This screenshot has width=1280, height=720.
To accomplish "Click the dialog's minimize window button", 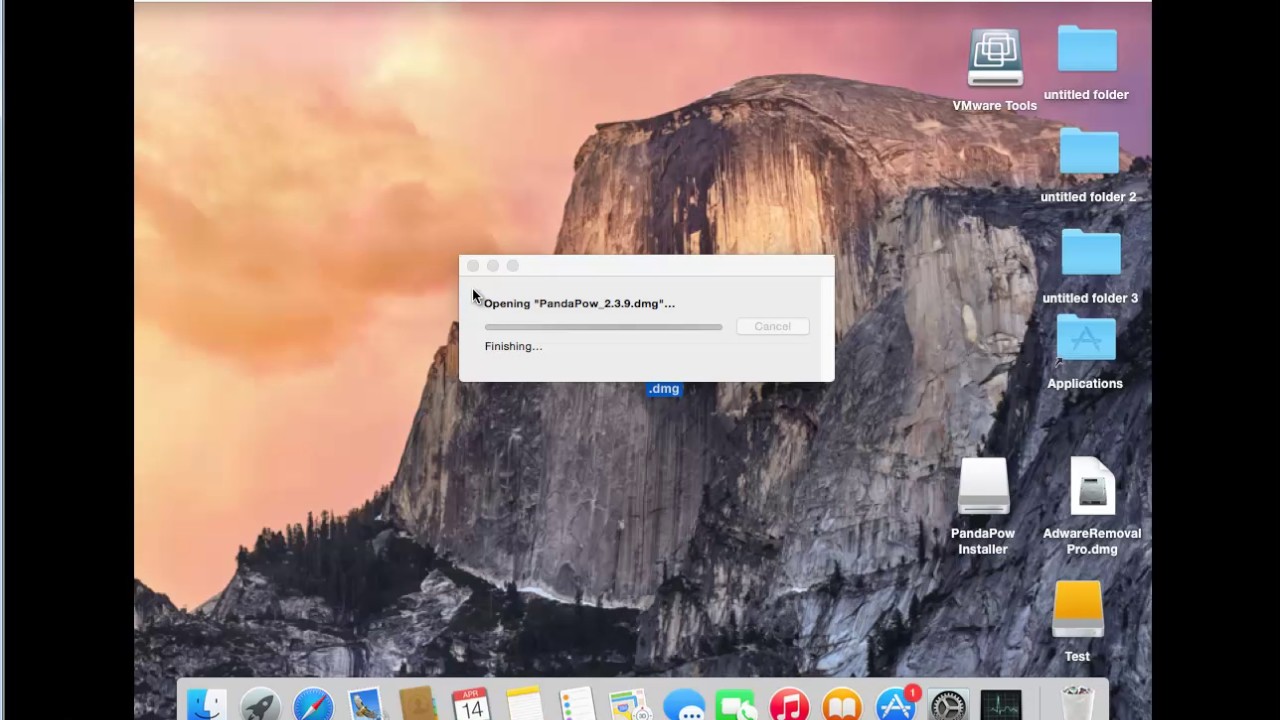I will click(x=493, y=266).
